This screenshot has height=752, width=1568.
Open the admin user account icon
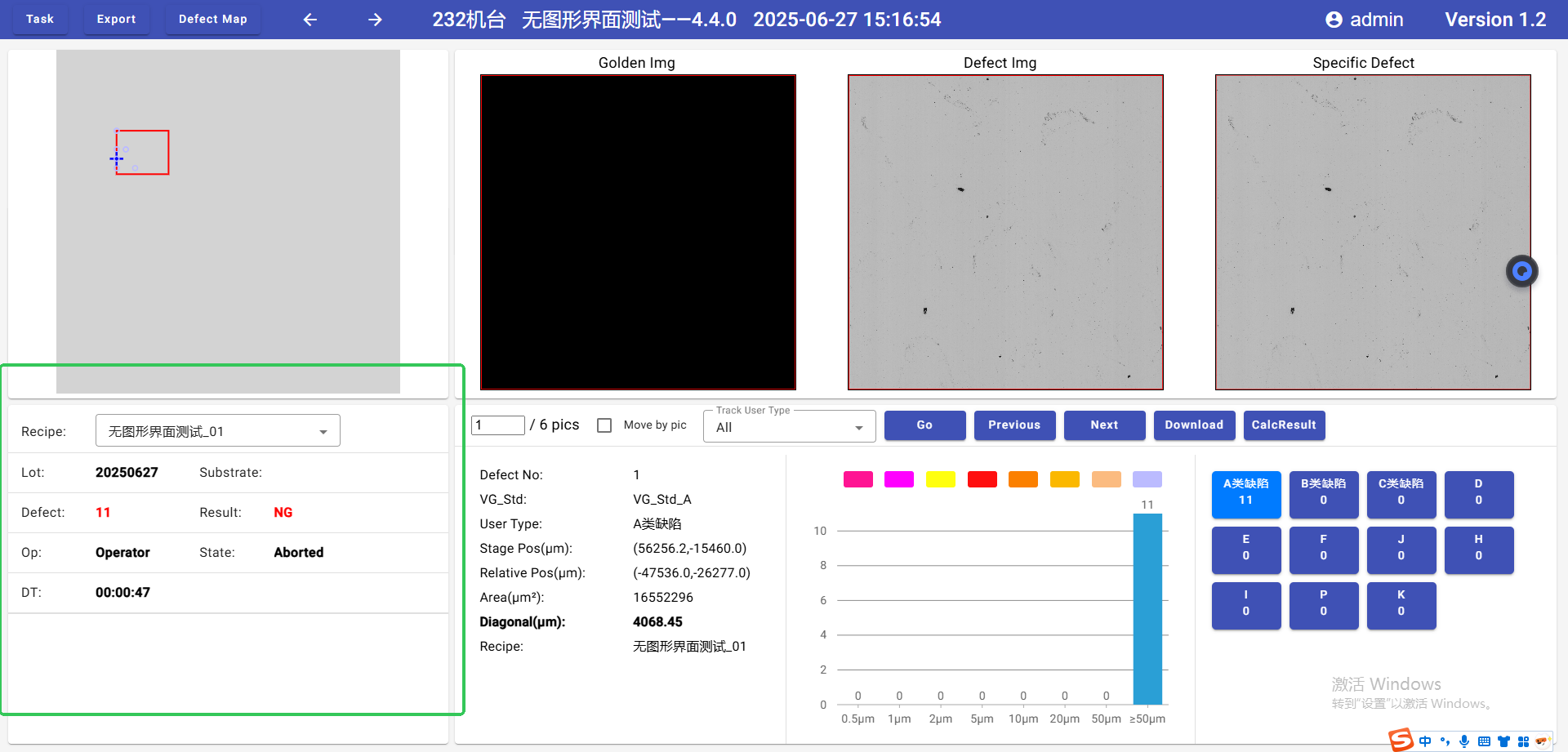point(1334,20)
